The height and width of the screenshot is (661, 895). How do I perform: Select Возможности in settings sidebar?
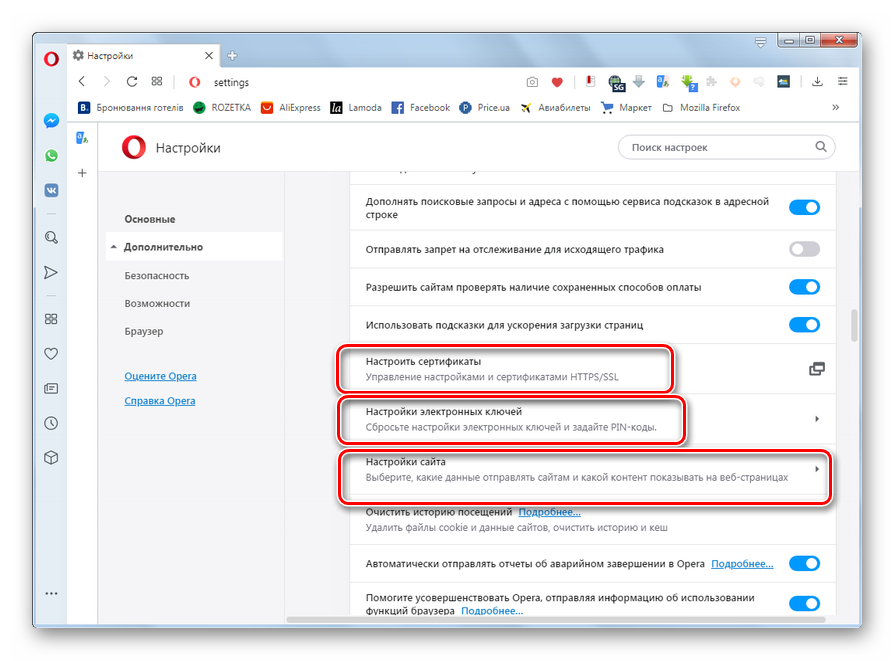tap(157, 304)
